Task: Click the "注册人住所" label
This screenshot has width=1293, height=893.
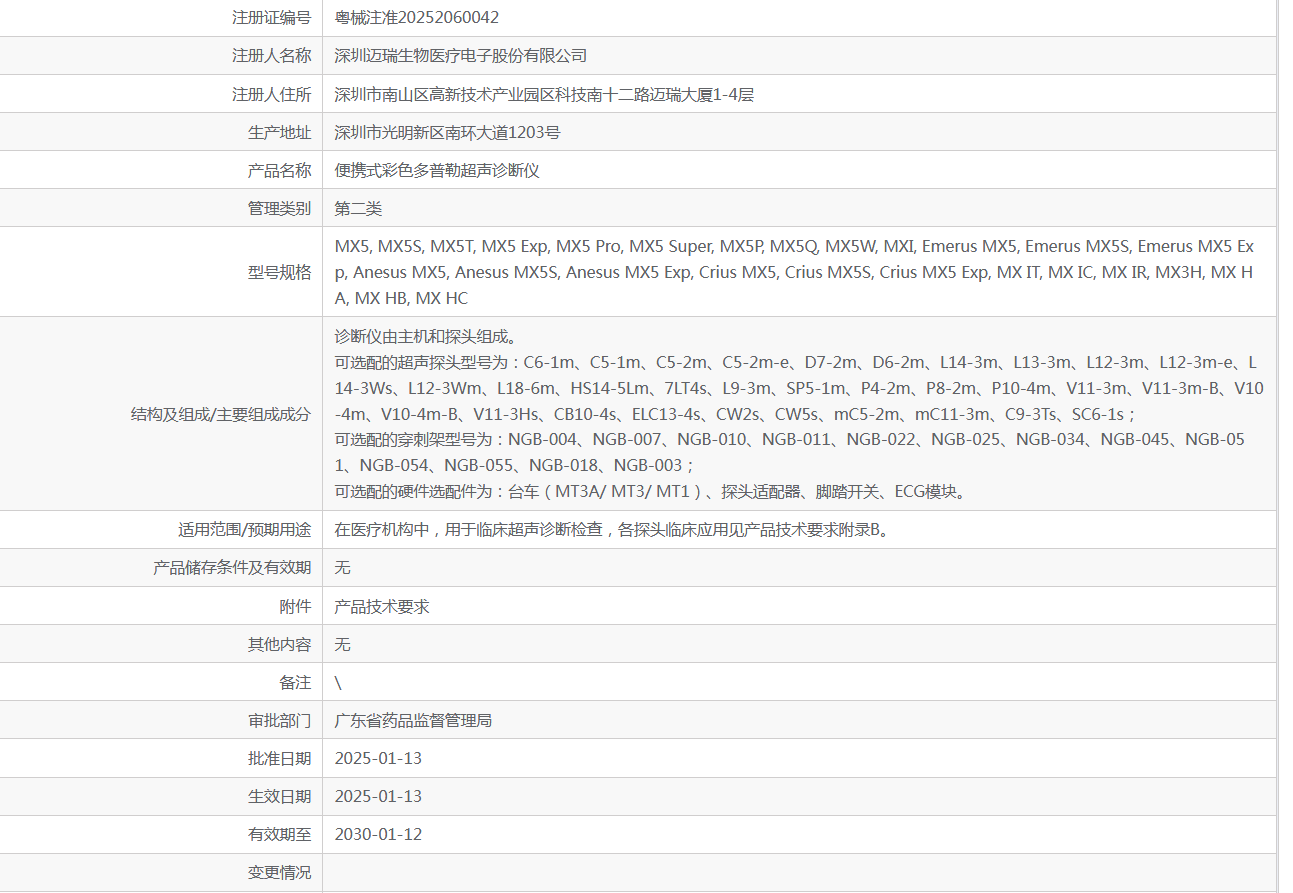Action: pyautogui.click(x=271, y=94)
